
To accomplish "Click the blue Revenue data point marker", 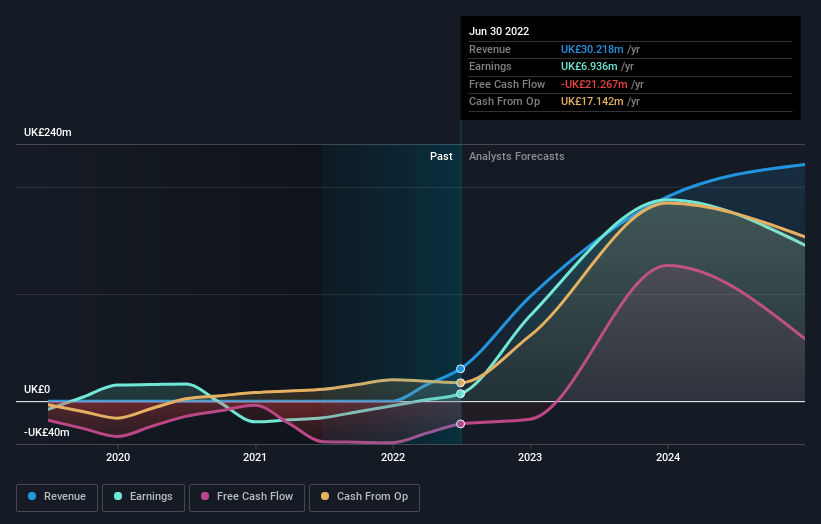I will coord(460,369).
